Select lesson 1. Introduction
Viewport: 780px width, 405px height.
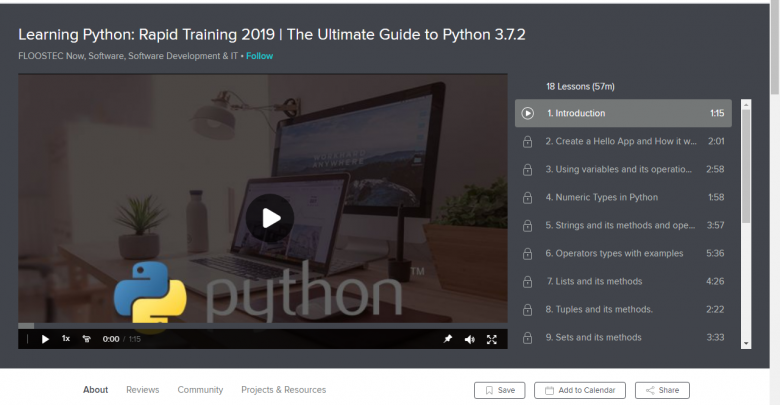click(623, 113)
